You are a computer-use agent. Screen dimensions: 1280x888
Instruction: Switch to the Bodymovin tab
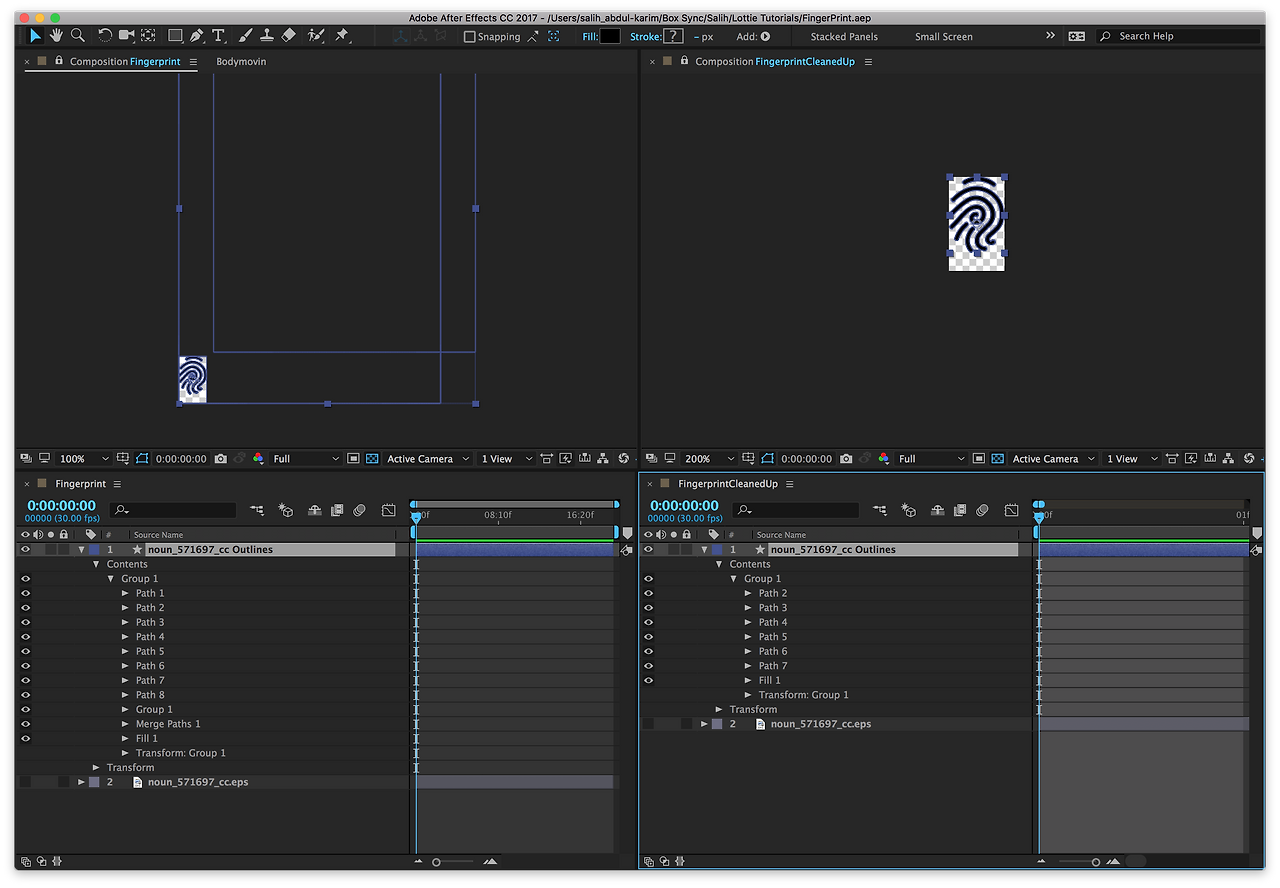[x=241, y=62]
